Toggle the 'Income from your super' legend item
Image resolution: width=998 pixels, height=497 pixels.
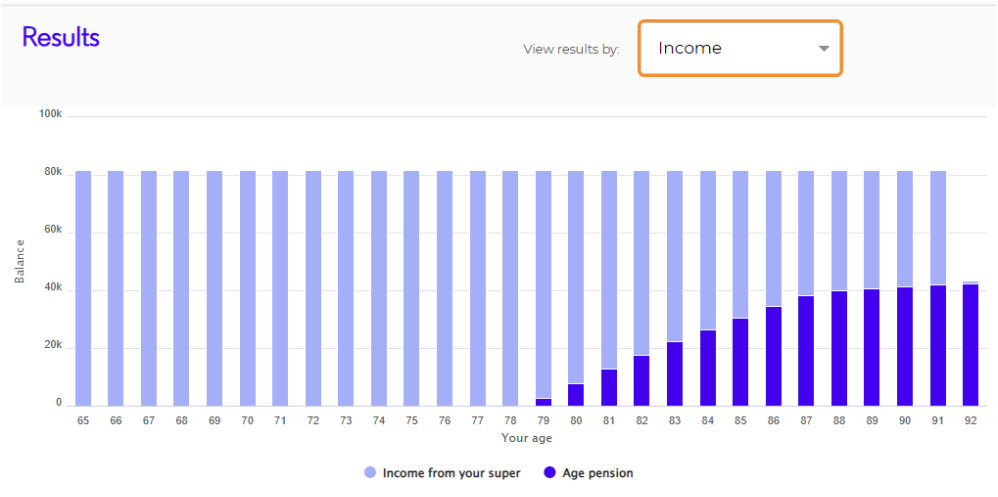pyautogui.click(x=442, y=473)
